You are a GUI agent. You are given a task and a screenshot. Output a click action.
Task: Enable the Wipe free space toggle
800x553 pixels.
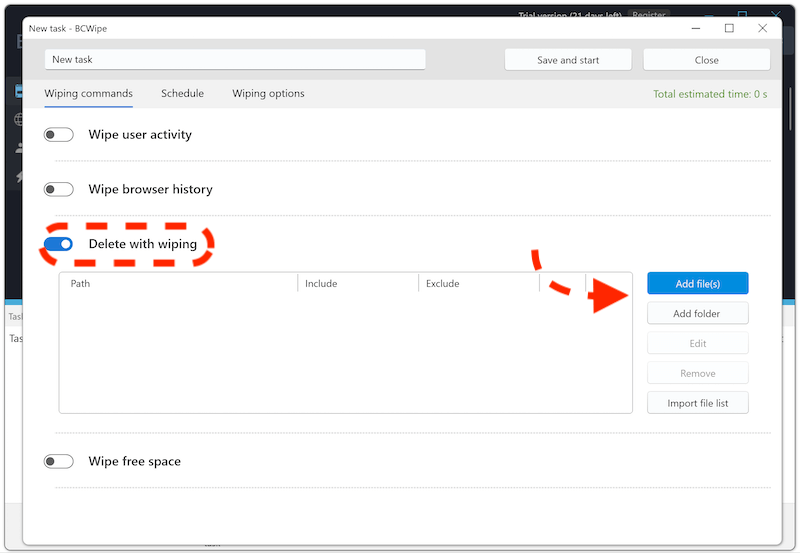click(59, 461)
